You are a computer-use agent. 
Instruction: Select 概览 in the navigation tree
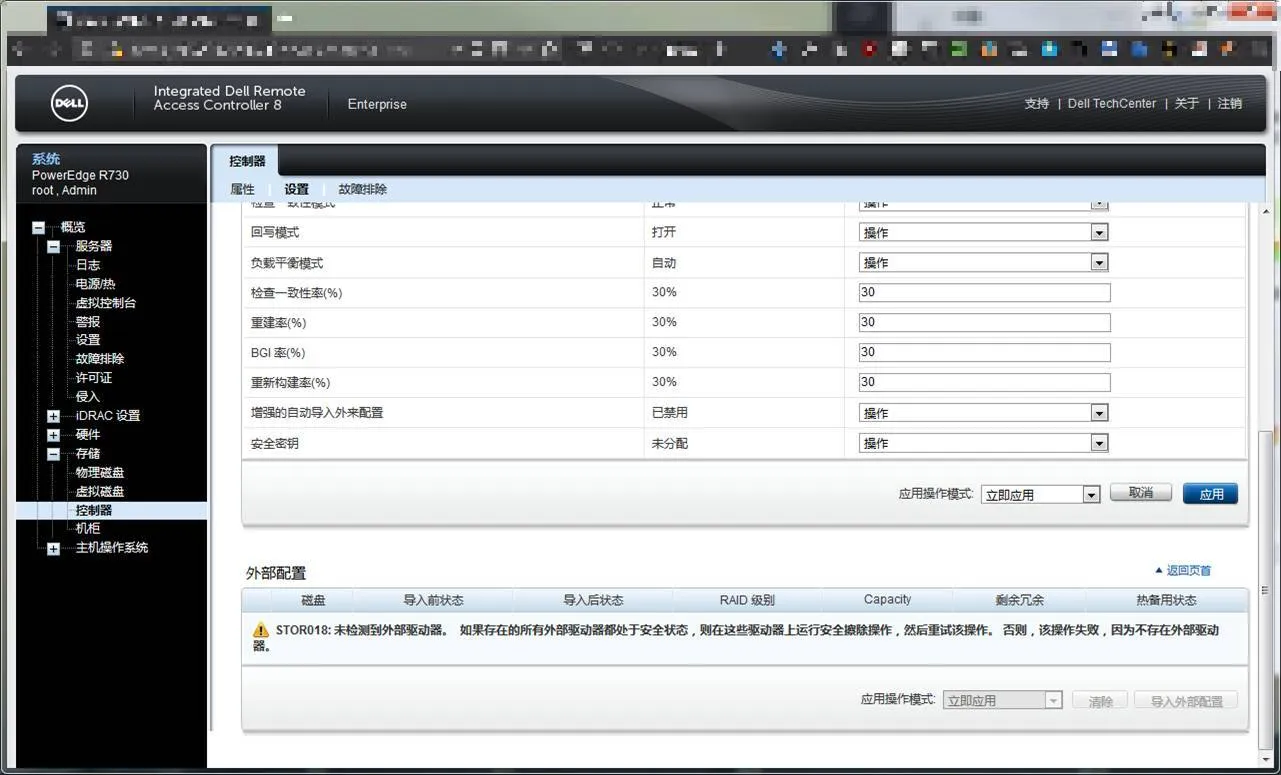[73, 228]
